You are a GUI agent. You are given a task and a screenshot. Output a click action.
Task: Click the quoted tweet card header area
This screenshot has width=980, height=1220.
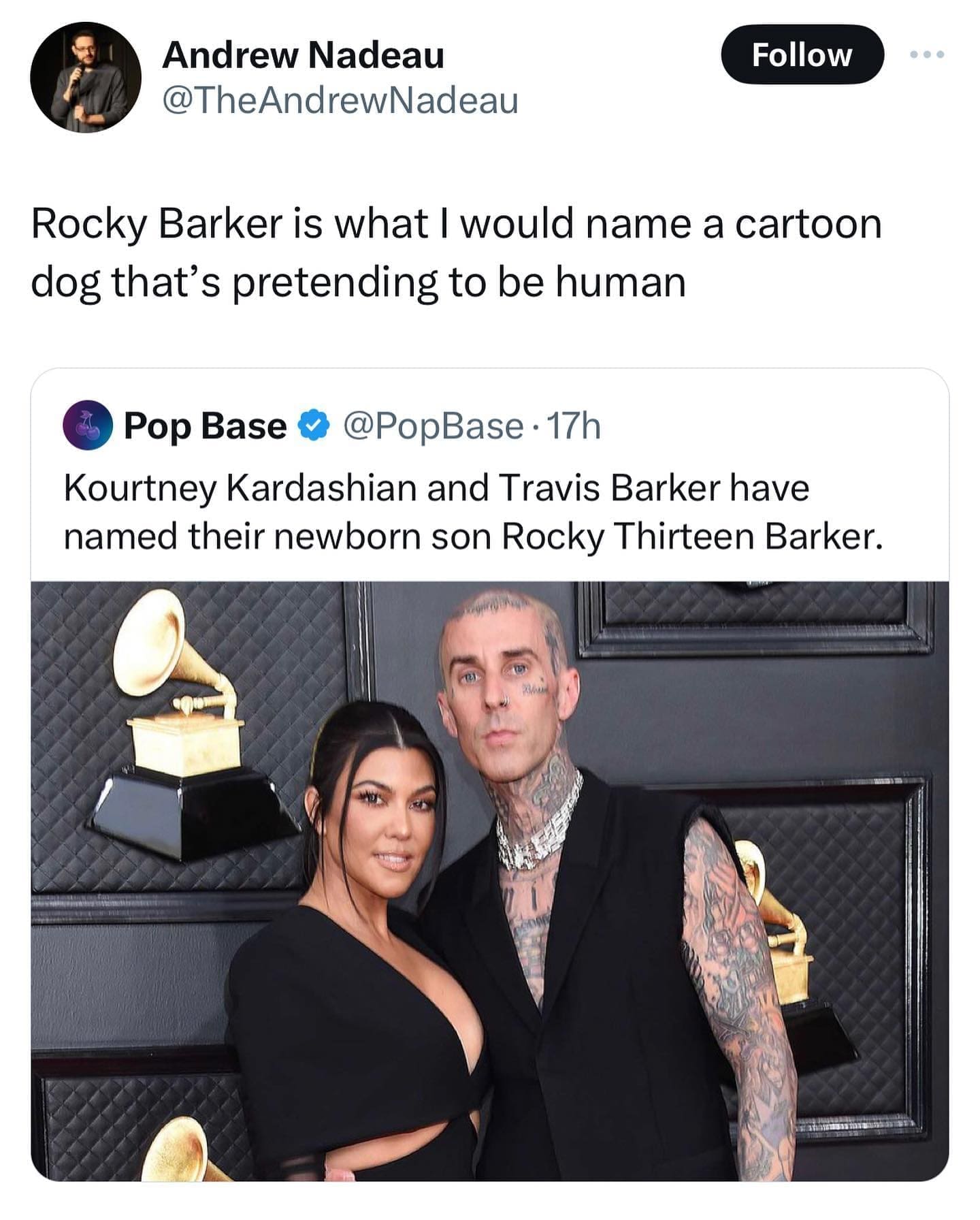coord(490,426)
